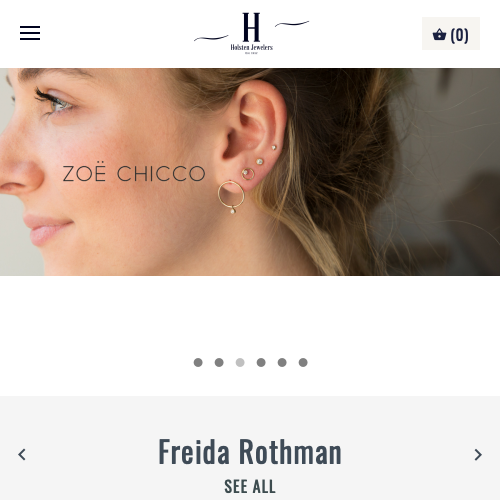Open the hamburger navigation menu

click(30, 33)
